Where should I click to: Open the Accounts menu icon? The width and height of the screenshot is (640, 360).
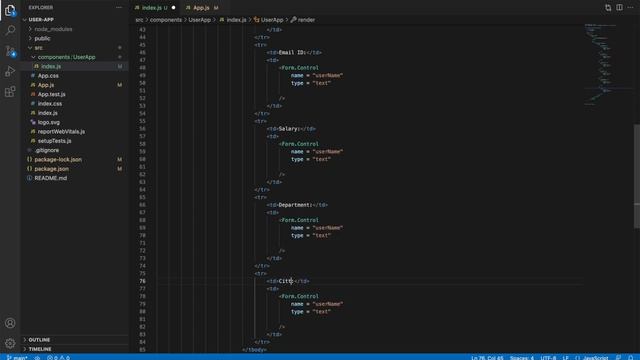[10, 323]
